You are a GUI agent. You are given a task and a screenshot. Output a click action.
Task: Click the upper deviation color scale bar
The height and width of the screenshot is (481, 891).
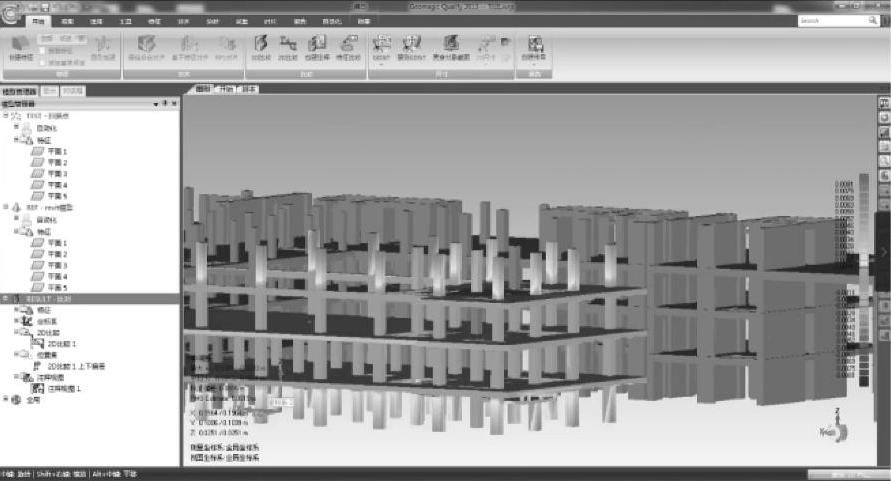[864, 215]
